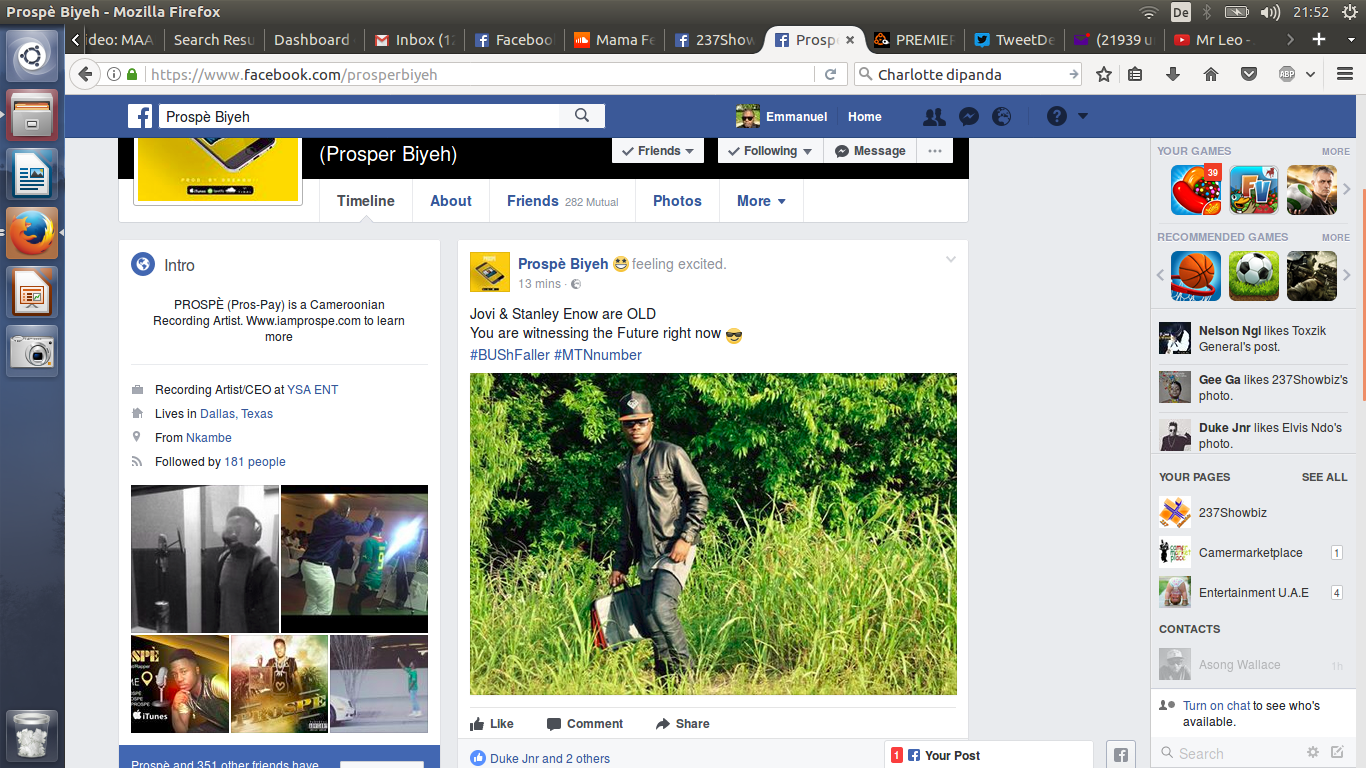The width and height of the screenshot is (1366, 768).
Task: Click the Message button
Action: tap(870, 151)
